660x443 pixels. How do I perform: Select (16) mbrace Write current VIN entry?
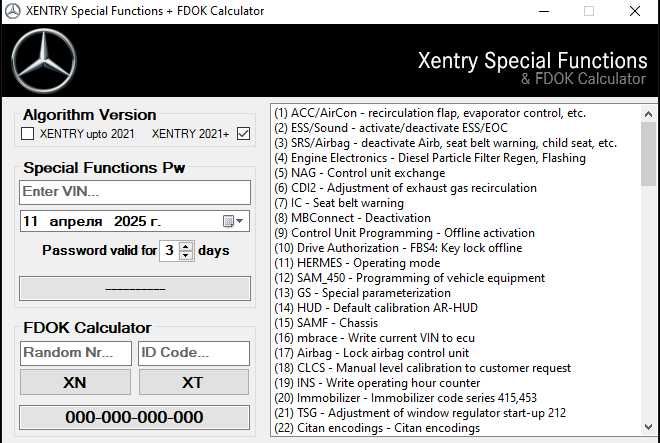click(375, 338)
